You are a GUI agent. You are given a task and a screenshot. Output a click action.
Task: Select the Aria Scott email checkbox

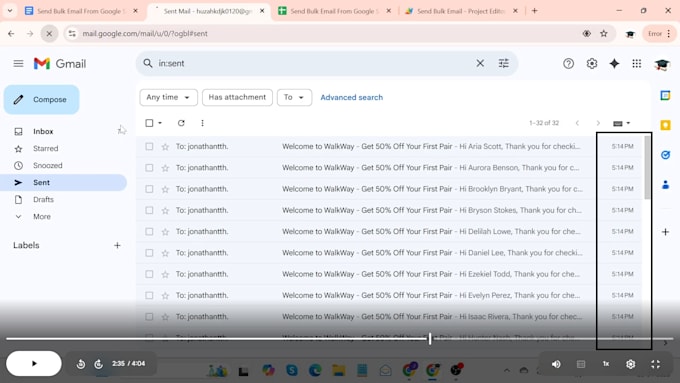pos(149,147)
